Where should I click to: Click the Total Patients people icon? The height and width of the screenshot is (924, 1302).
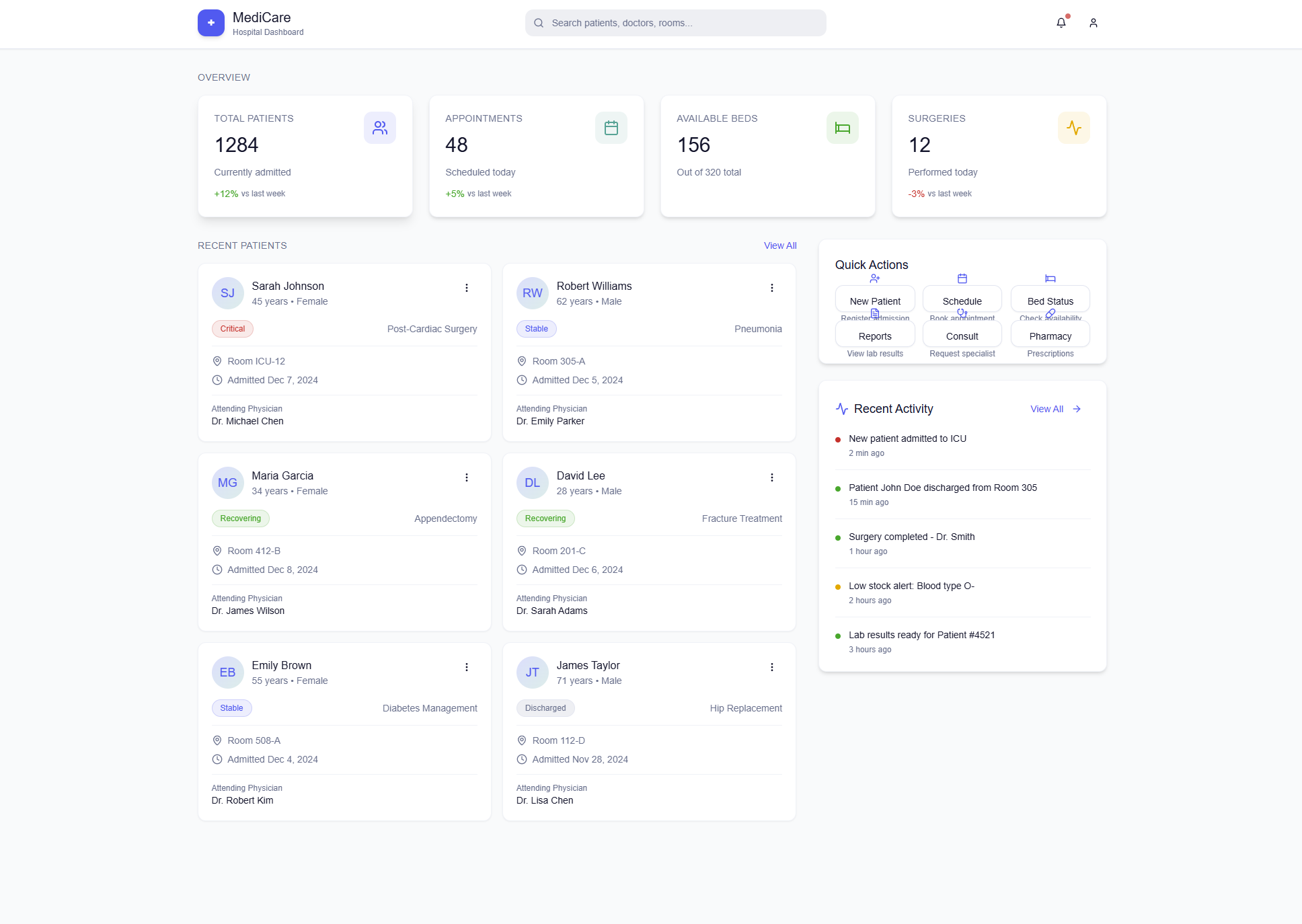(x=379, y=128)
